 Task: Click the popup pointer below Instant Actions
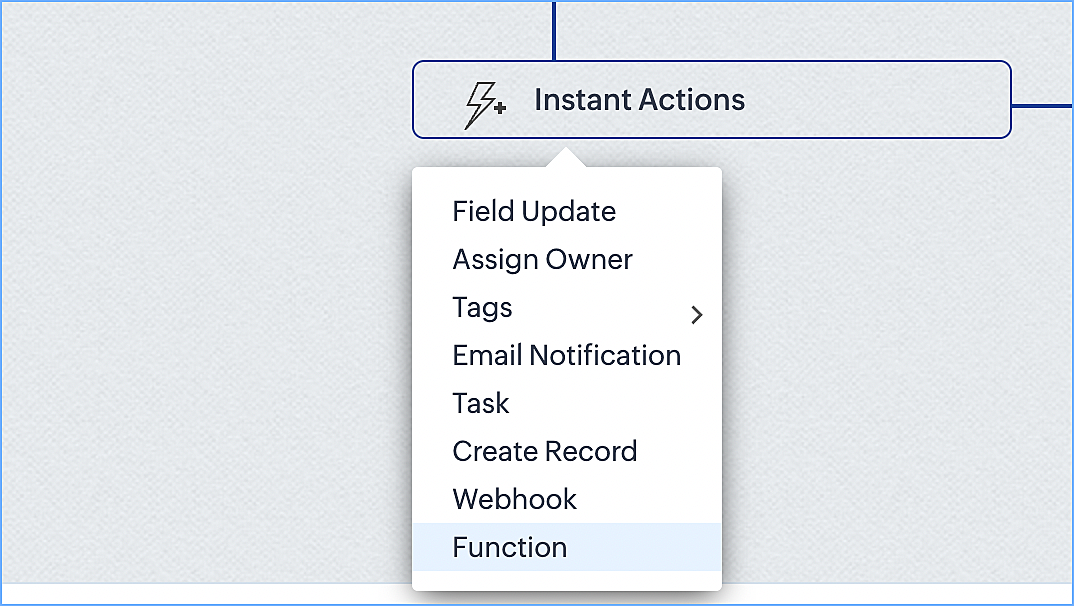pos(566,158)
